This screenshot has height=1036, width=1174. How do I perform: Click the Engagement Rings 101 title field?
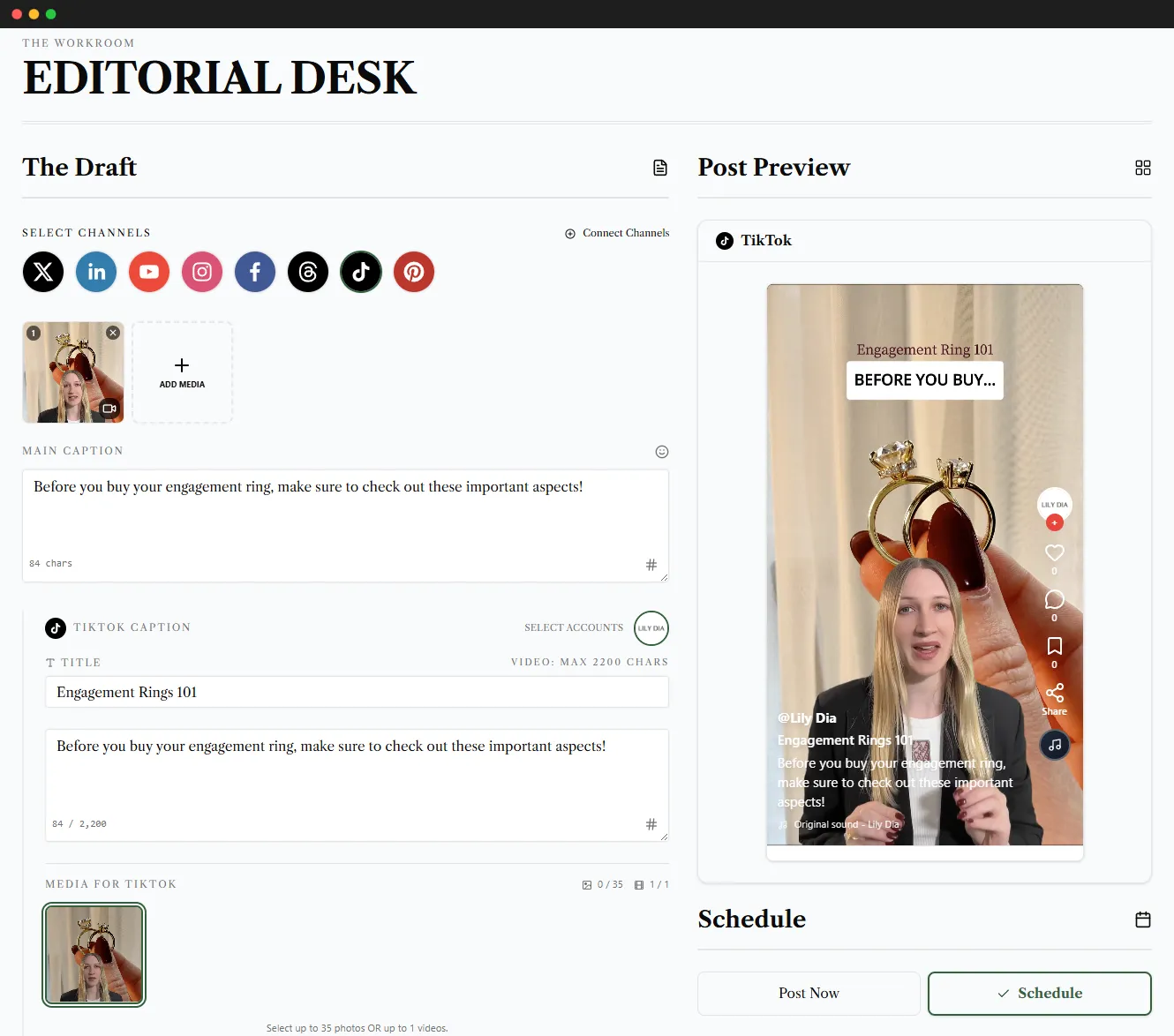tap(357, 692)
